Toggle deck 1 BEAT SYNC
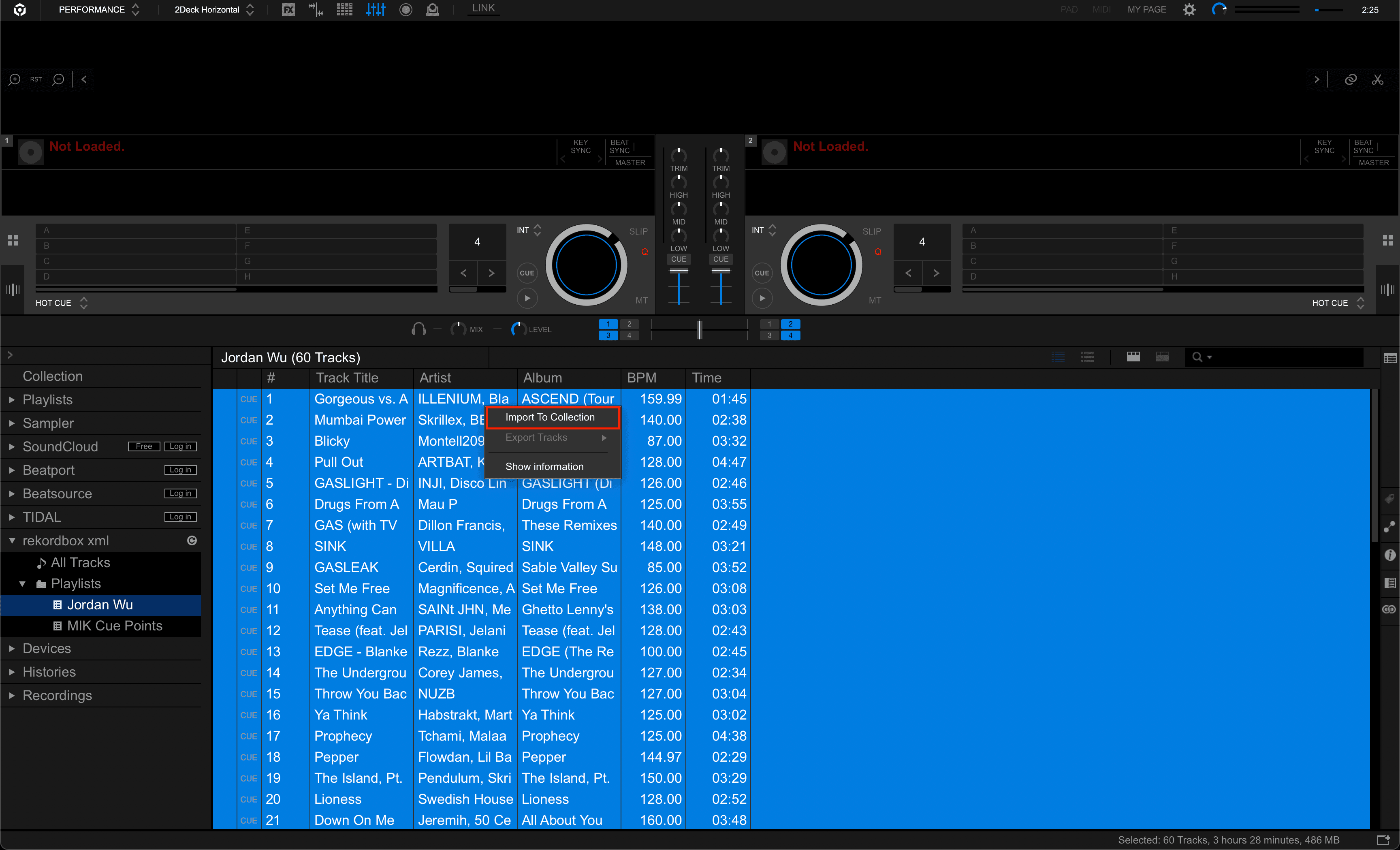Viewport: 1400px width, 850px height. tap(620, 147)
